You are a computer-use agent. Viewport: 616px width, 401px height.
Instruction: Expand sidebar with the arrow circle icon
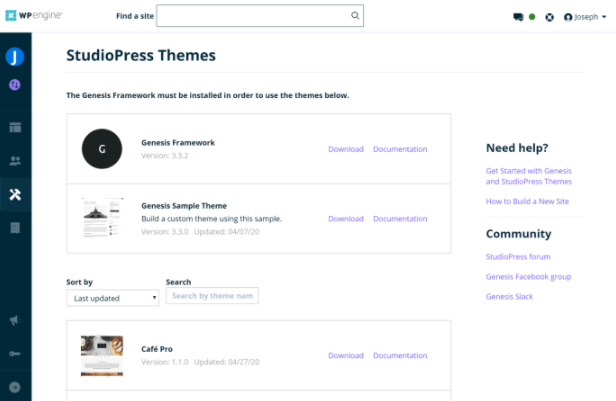pos(15,387)
